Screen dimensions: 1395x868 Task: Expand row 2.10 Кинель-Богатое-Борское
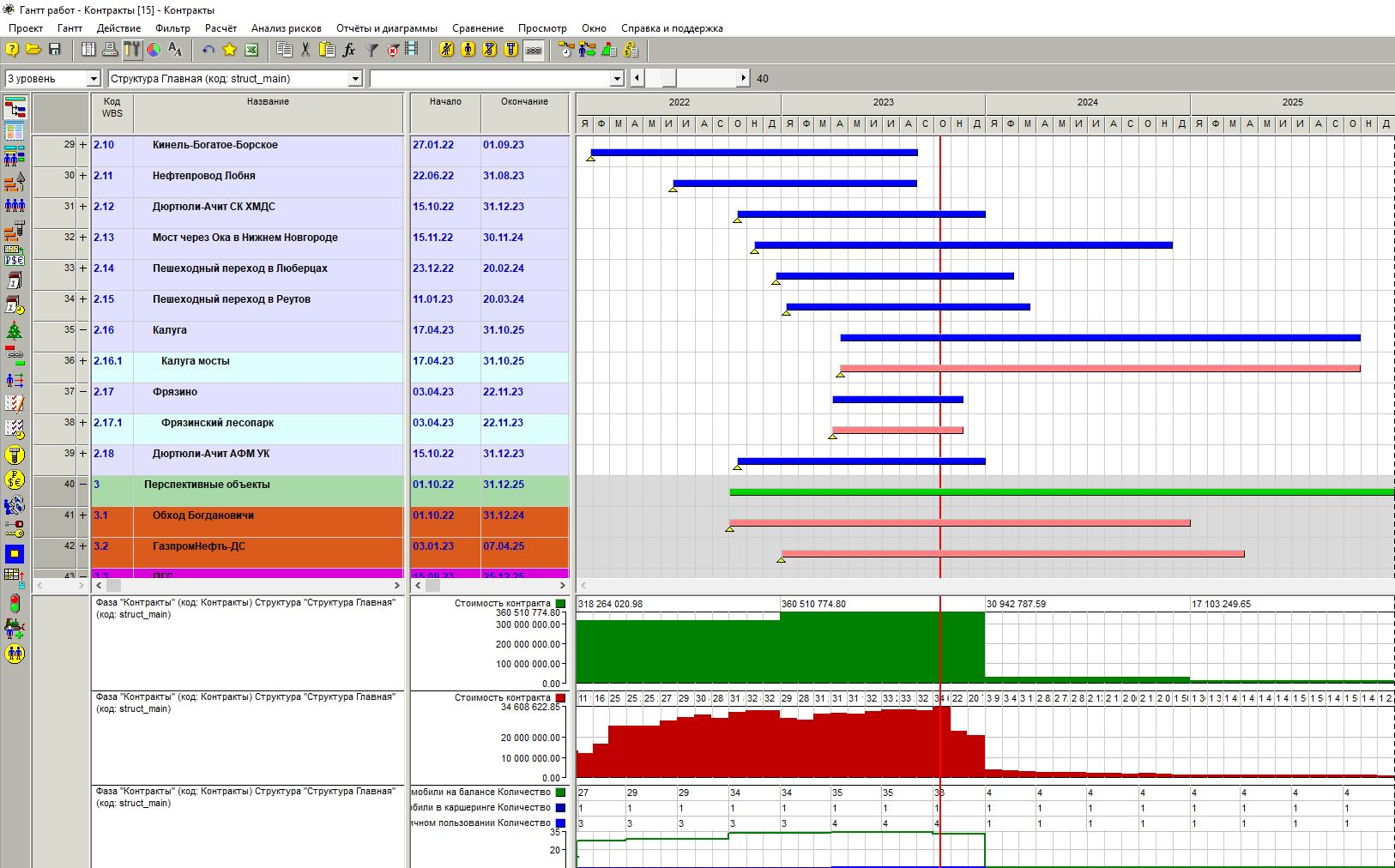tap(83, 145)
